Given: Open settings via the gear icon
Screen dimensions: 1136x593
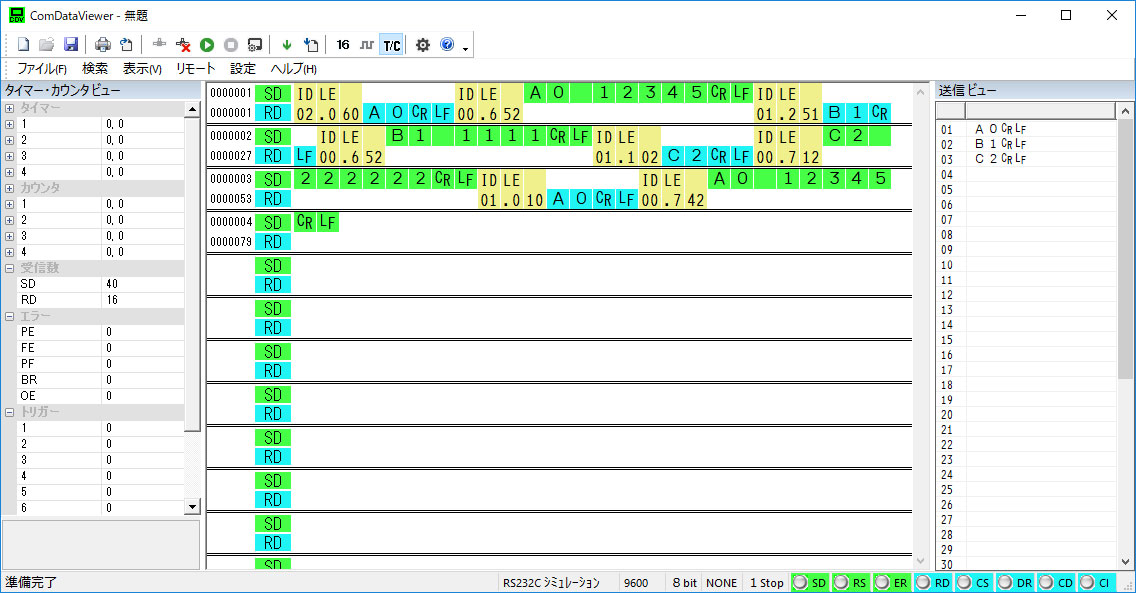Looking at the screenshot, I should (x=422, y=45).
